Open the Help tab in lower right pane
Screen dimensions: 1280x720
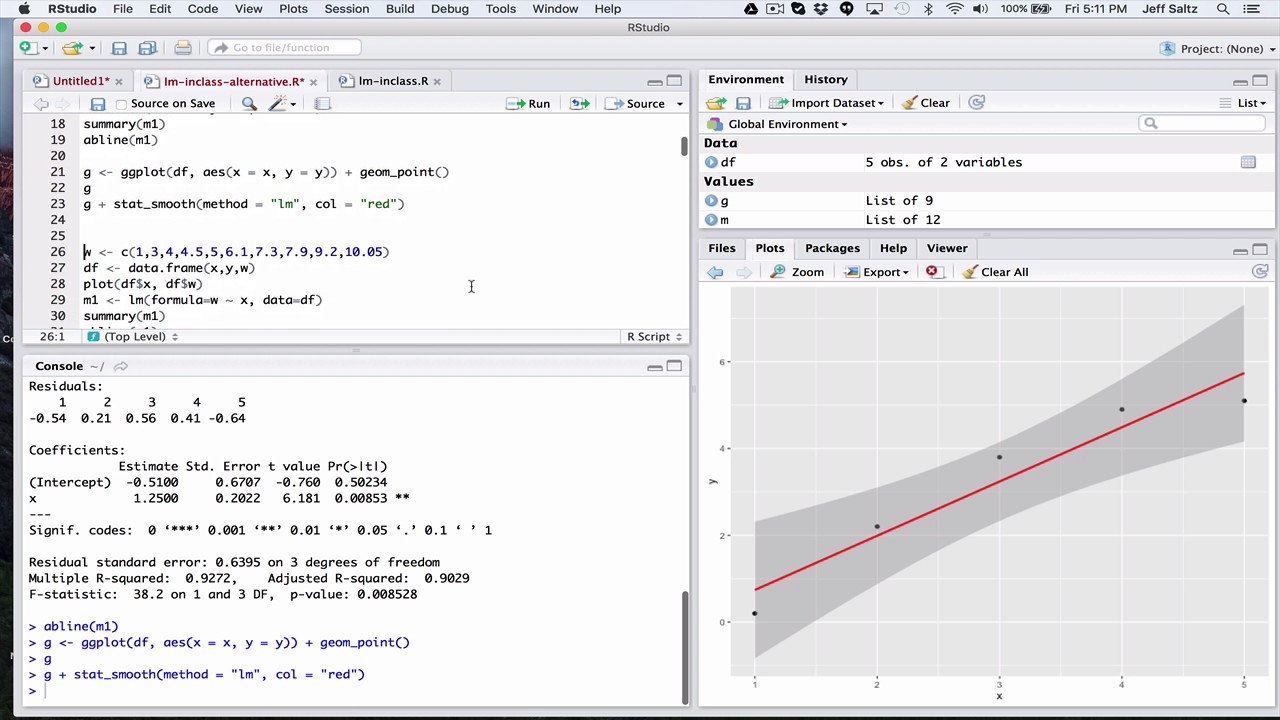(x=893, y=249)
